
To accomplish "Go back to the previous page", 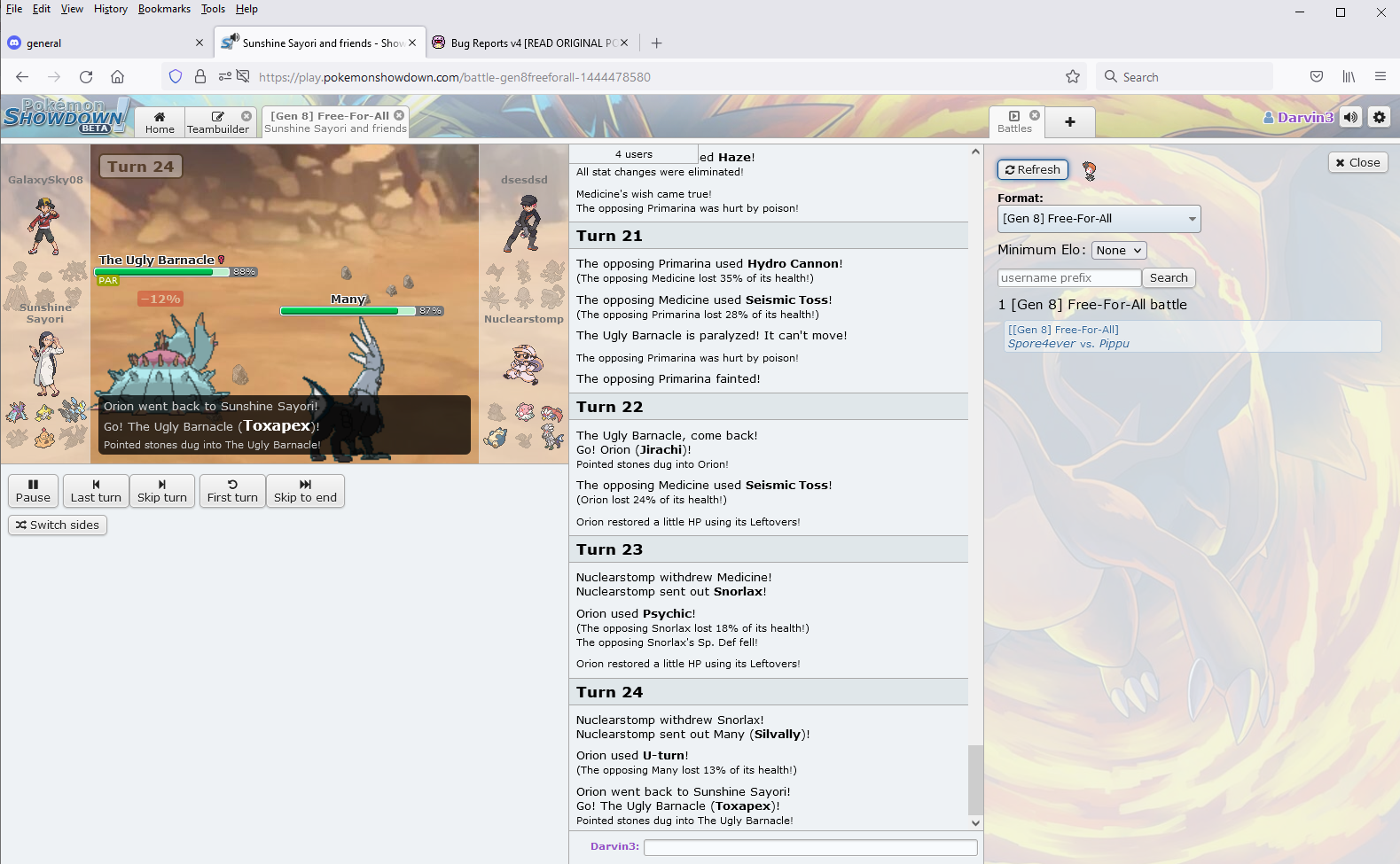I will click(x=22, y=77).
